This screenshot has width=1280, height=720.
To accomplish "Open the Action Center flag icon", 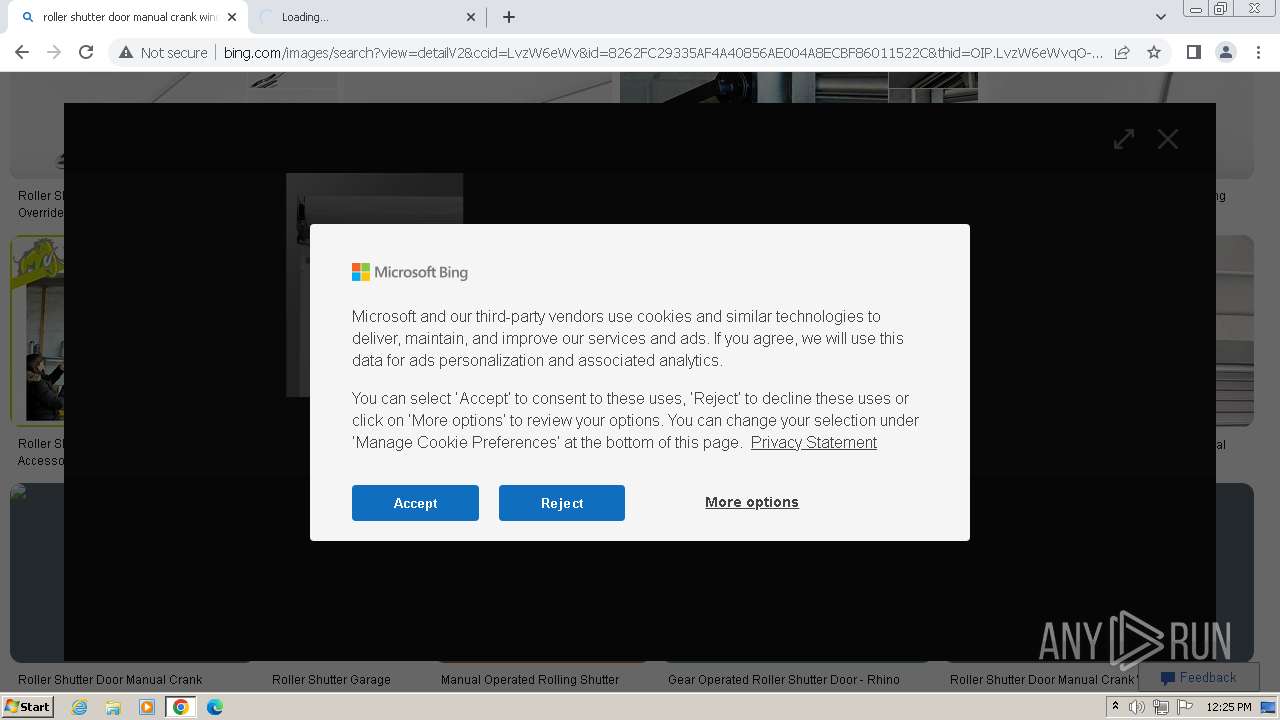I will 1185,707.
